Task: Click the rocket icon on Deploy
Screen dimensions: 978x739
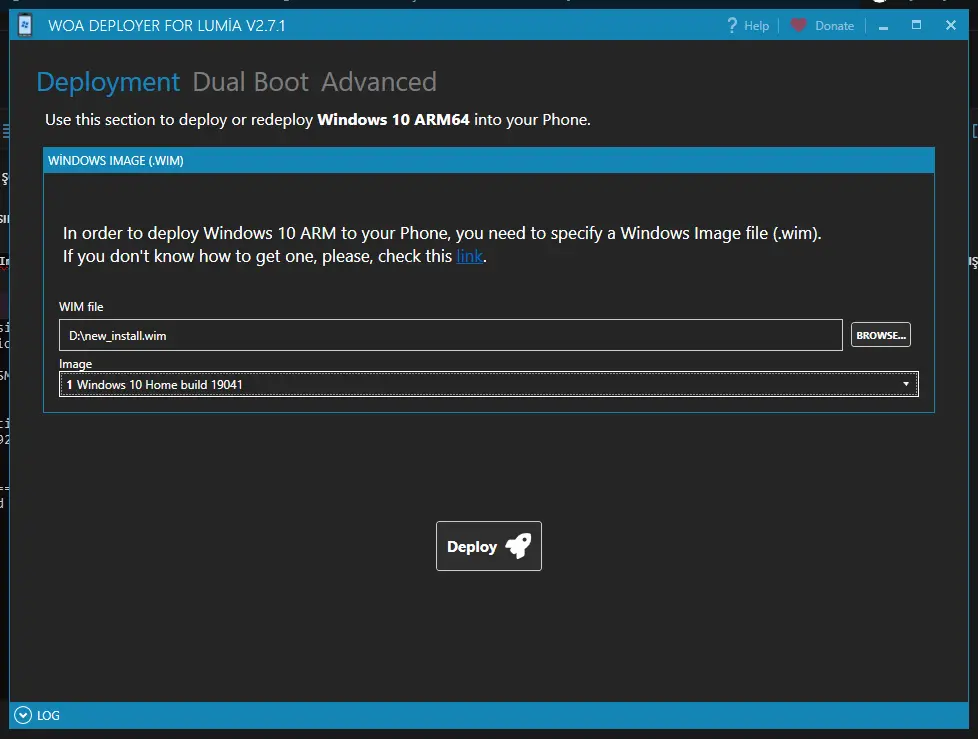Action: pos(518,546)
